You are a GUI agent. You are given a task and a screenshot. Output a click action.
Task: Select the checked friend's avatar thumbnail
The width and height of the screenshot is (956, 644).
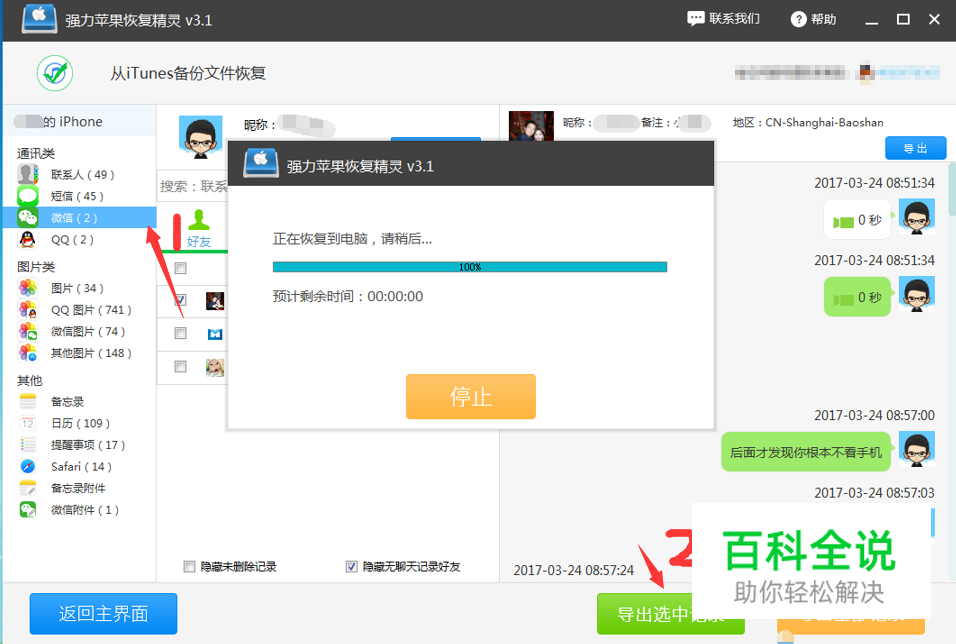click(215, 301)
